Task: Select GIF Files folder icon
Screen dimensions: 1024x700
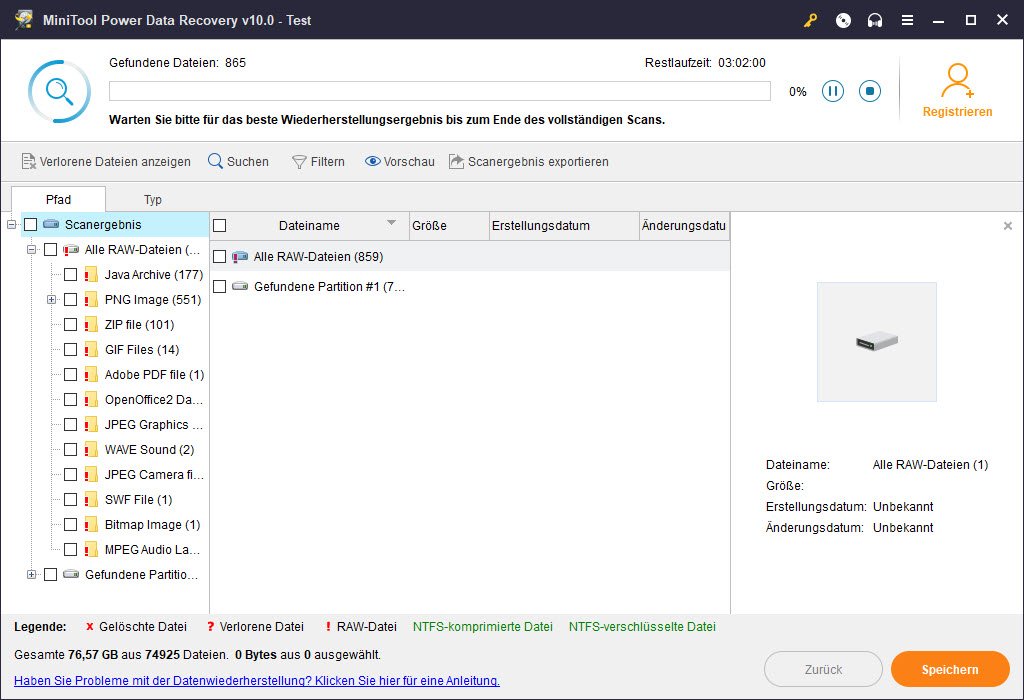Action: (91, 349)
